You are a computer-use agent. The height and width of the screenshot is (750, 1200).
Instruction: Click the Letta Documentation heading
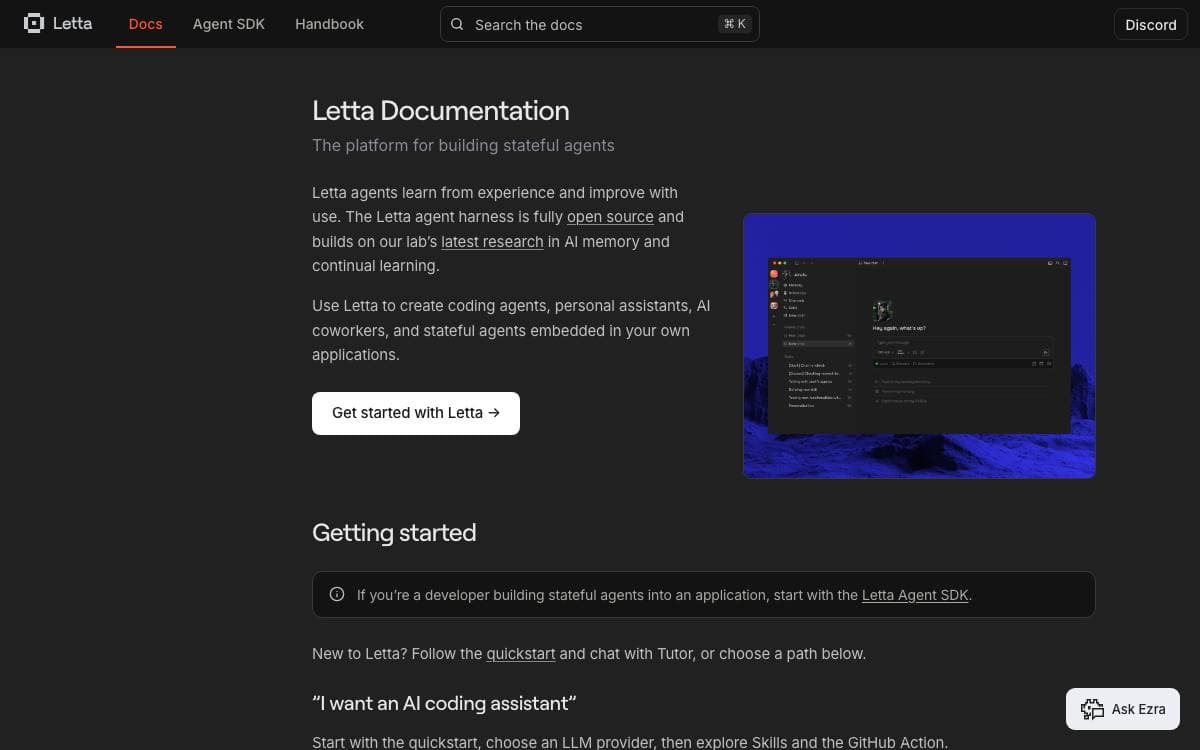click(441, 111)
